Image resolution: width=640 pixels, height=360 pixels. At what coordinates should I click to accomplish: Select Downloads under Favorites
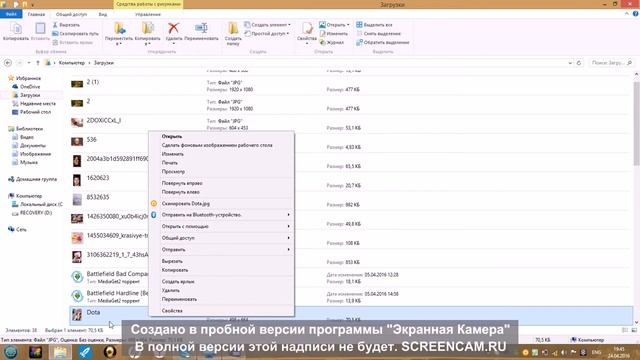(30, 95)
